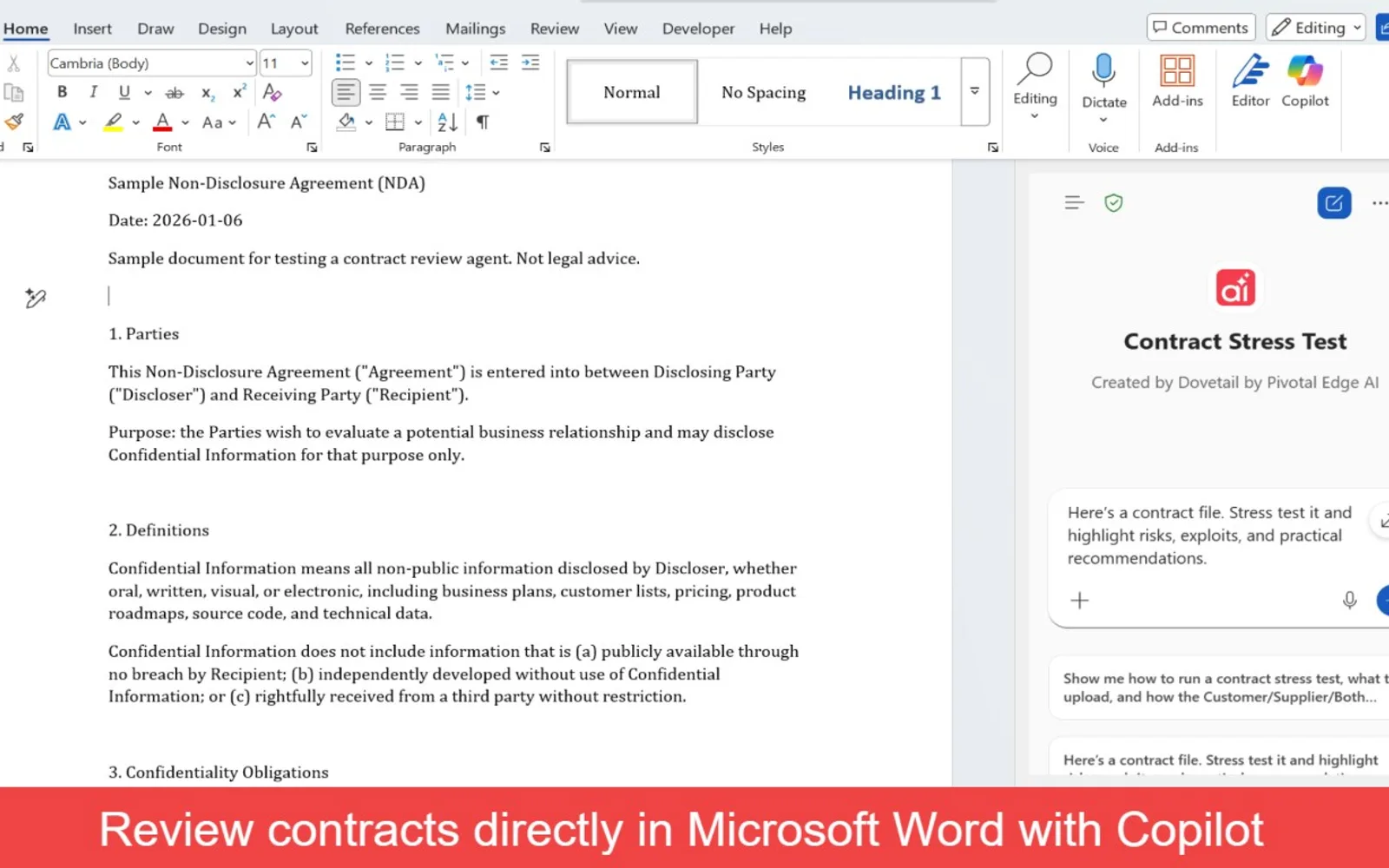Open the Design tab
The image size is (1389, 868).
[222, 29]
